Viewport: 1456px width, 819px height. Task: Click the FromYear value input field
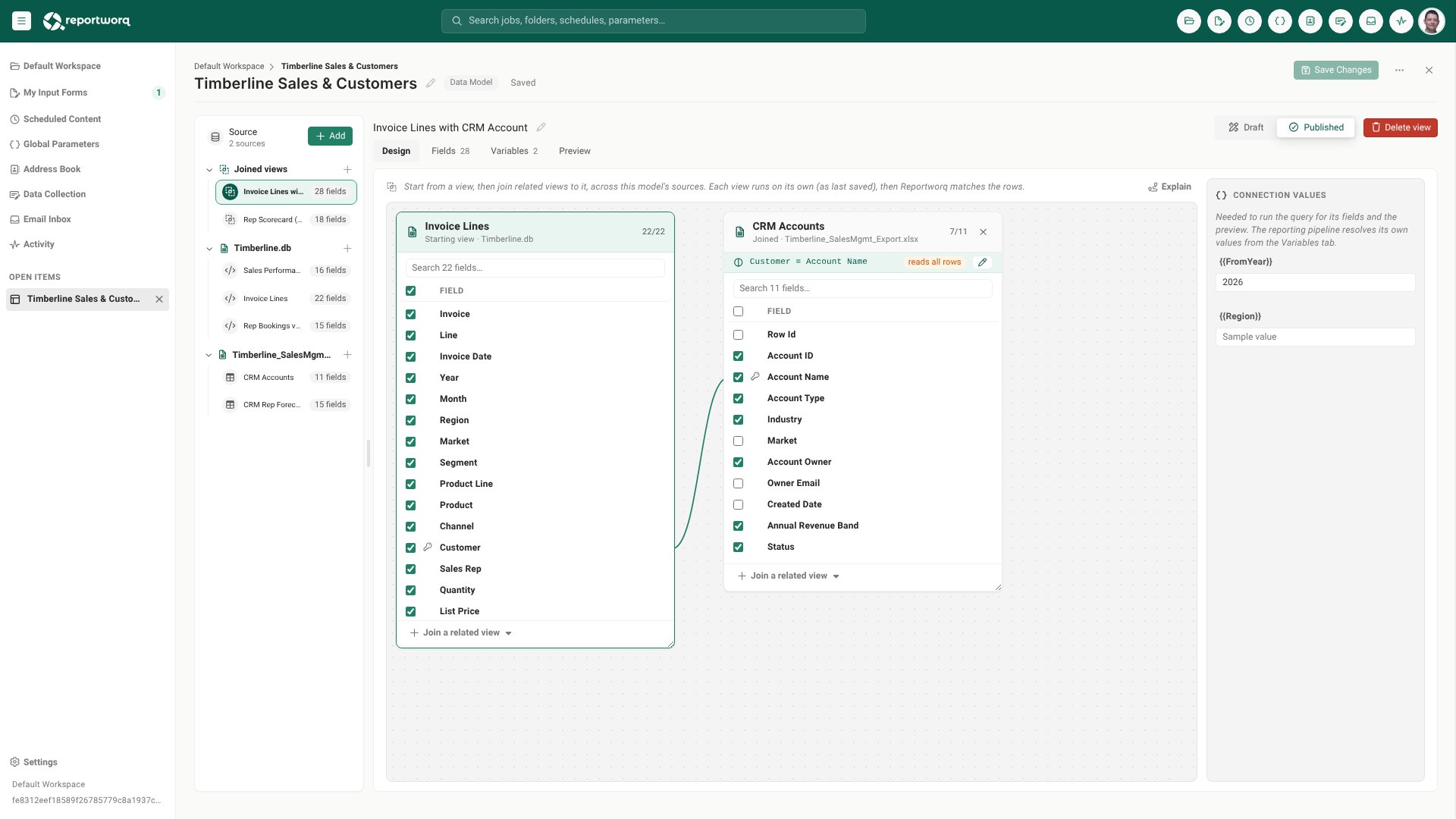pos(1315,282)
